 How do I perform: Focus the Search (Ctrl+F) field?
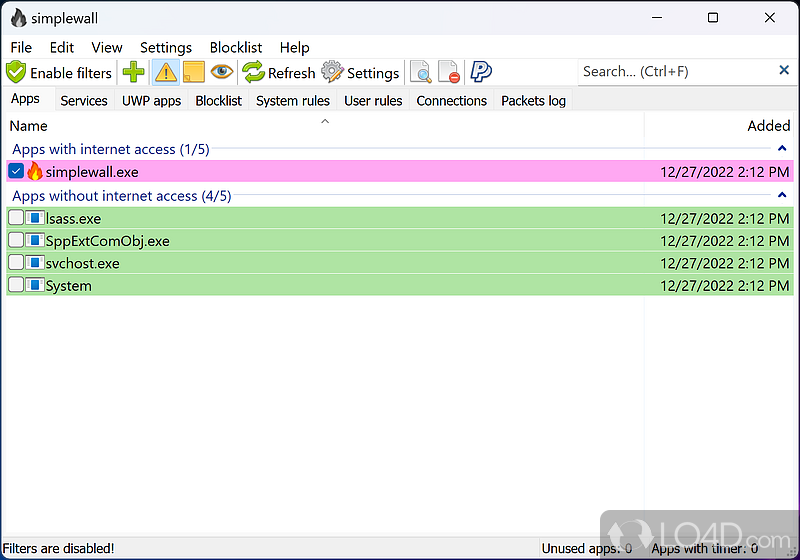[677, 71]
